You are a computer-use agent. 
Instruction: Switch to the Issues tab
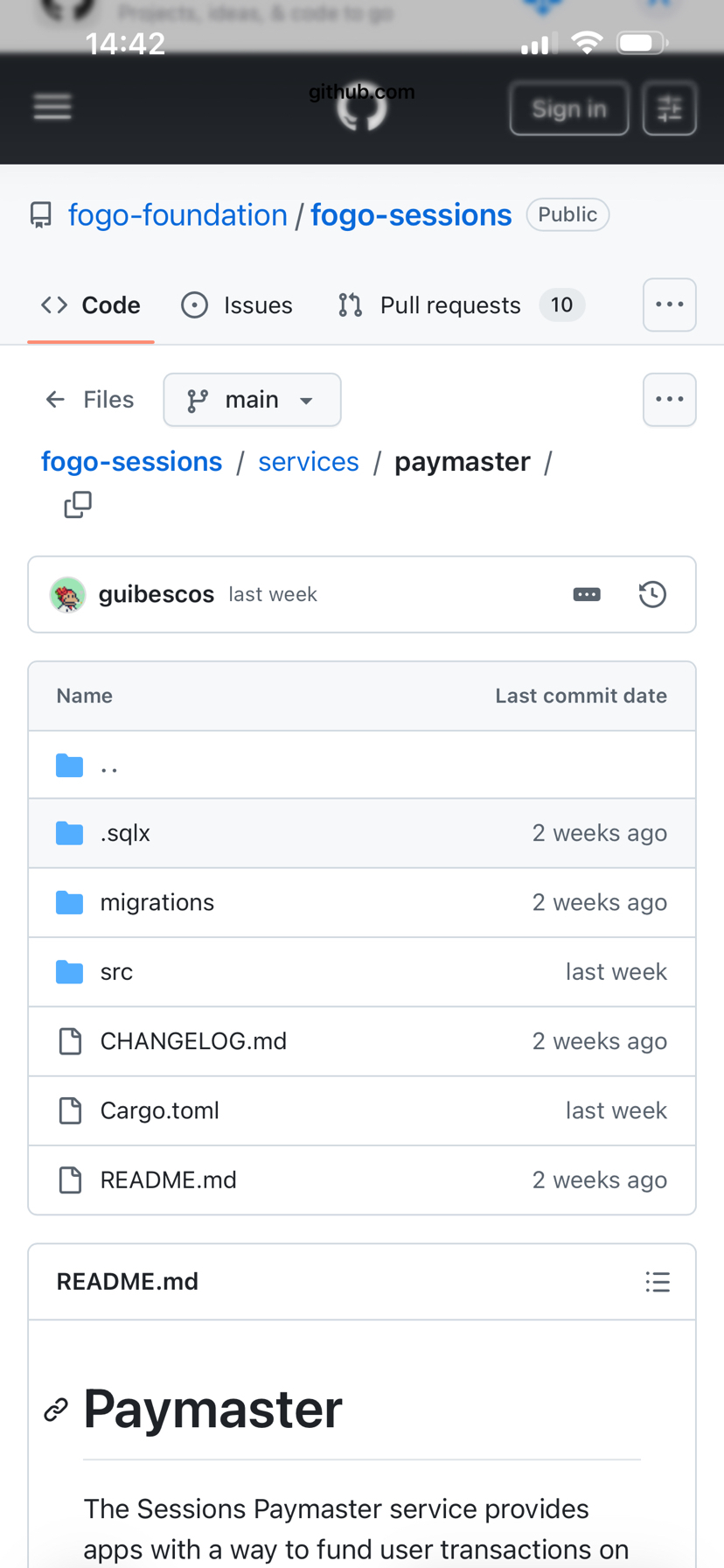[x=237, y=305]
